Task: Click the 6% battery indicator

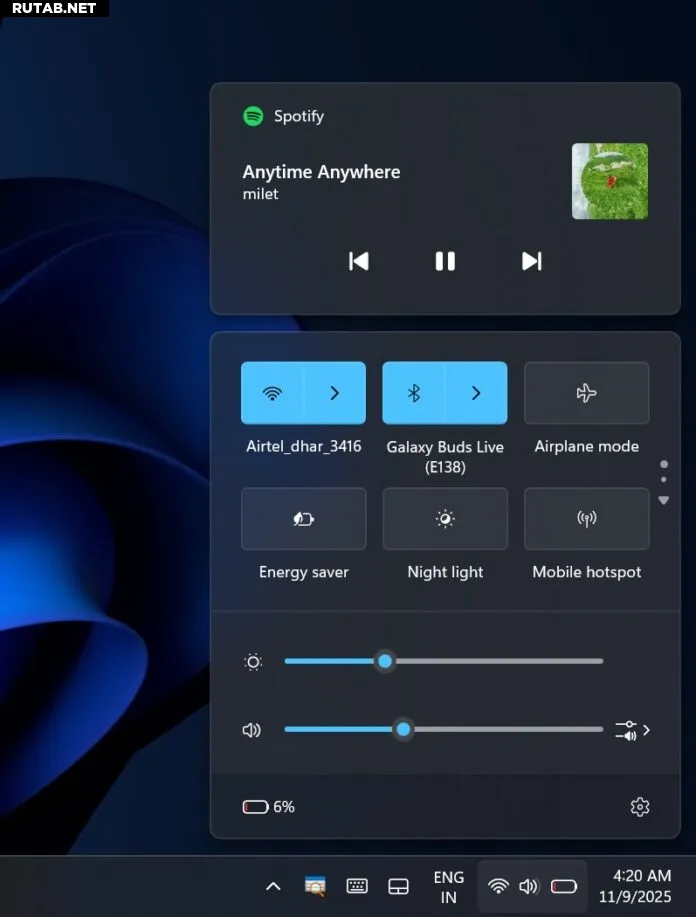Action: (x=269, y=807)
